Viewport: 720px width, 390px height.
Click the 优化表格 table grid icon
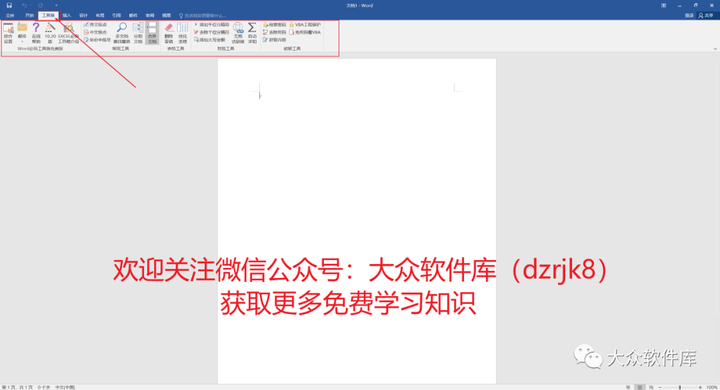pos(183,34)
